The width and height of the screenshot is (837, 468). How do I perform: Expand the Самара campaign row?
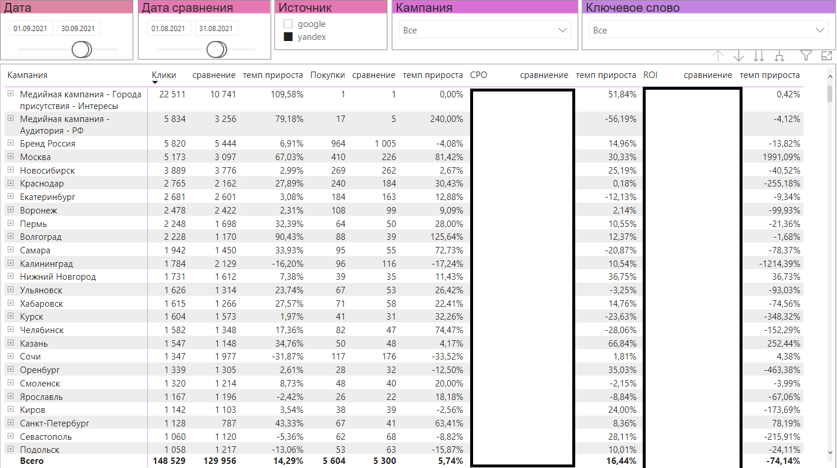(x=10, y=250)
